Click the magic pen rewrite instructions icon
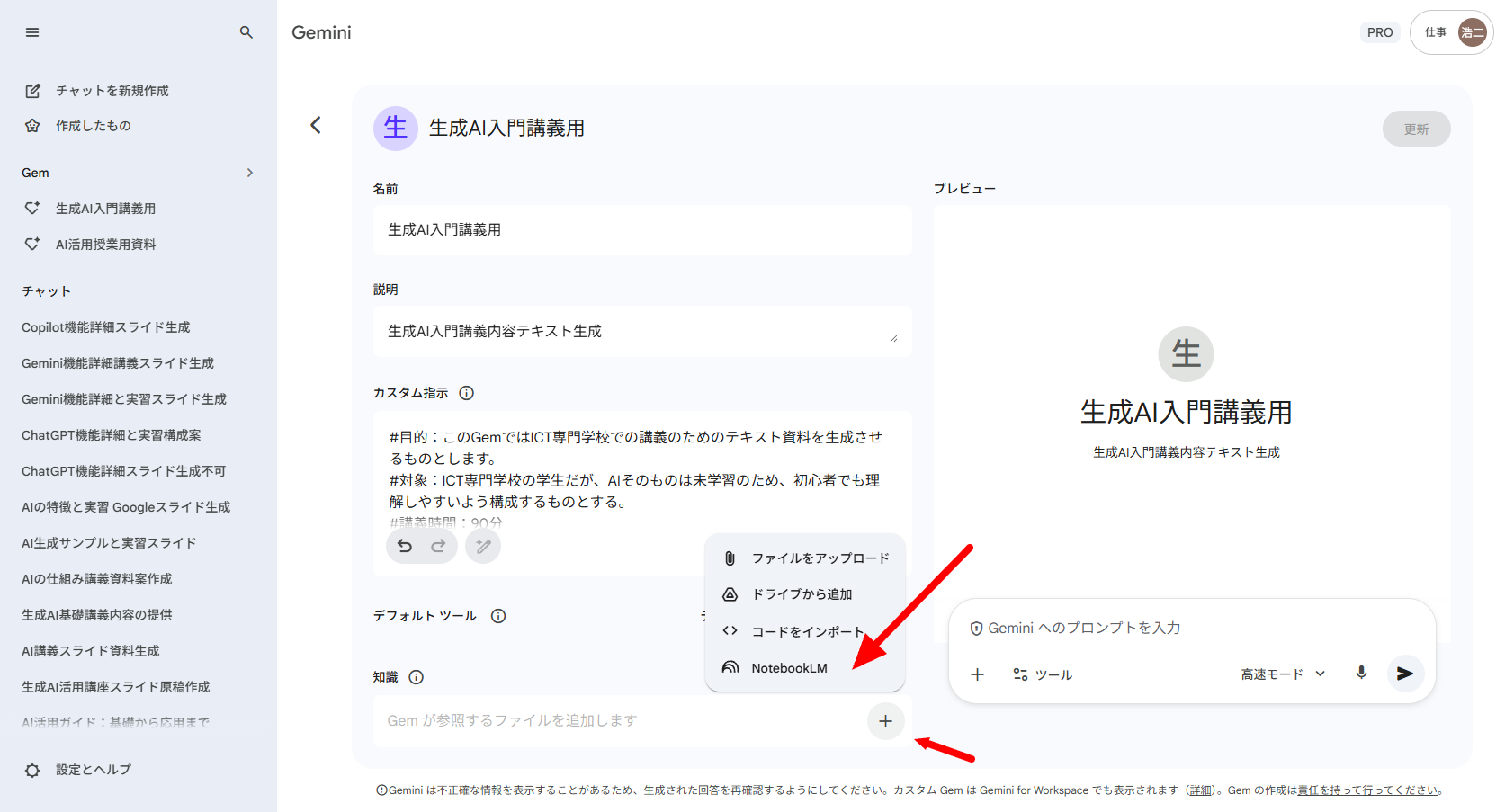 click(x=483, y=546)
